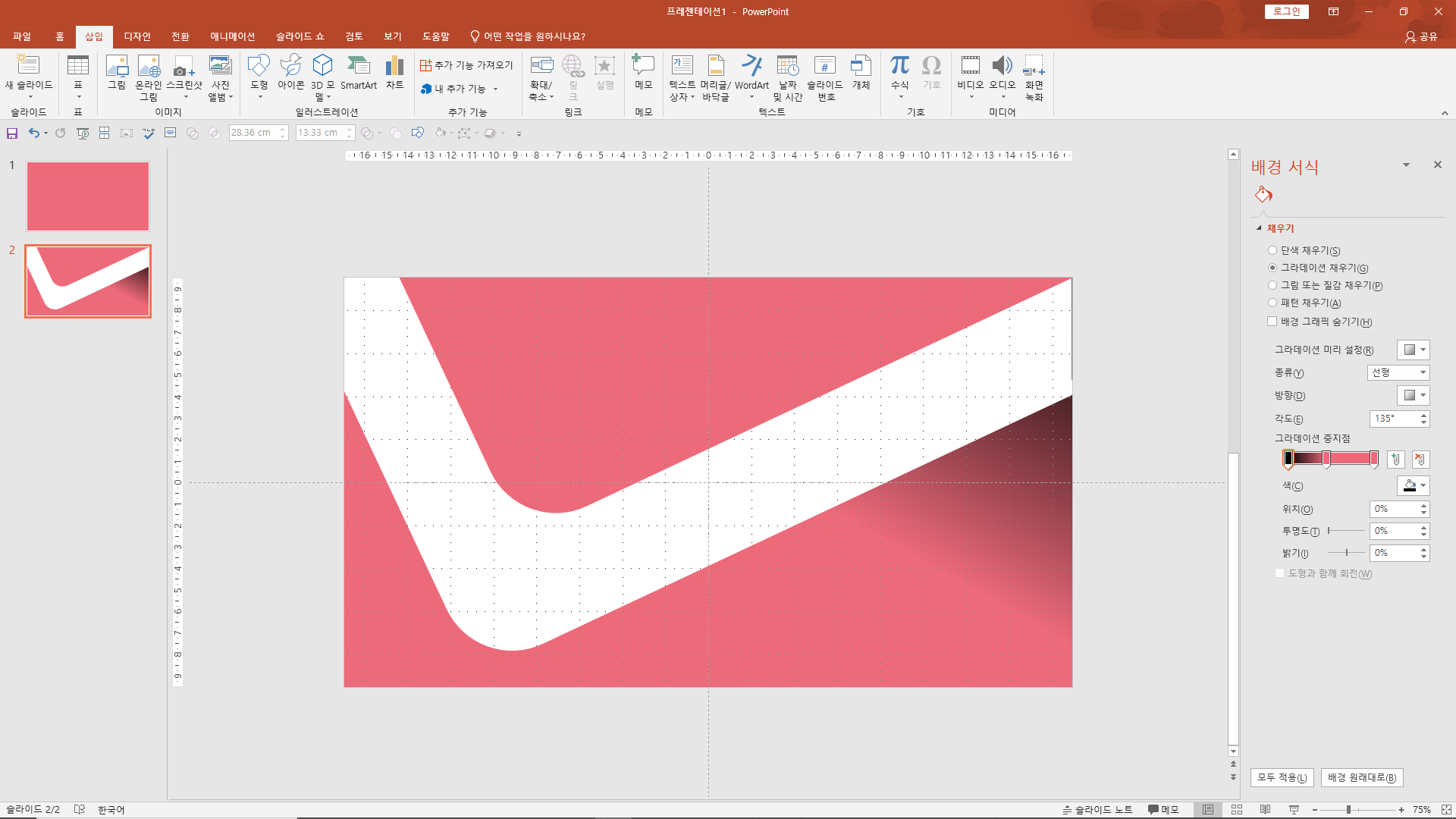Screen dimensions: 1456x819
Task: Open the WordArt gallery
Action: [751, 74]
